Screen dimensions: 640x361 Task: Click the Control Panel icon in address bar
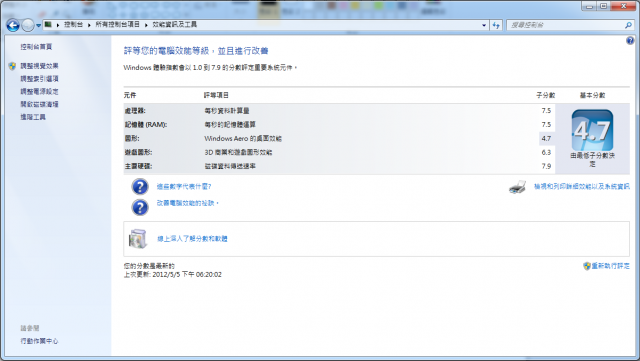[x=48, y=25]
